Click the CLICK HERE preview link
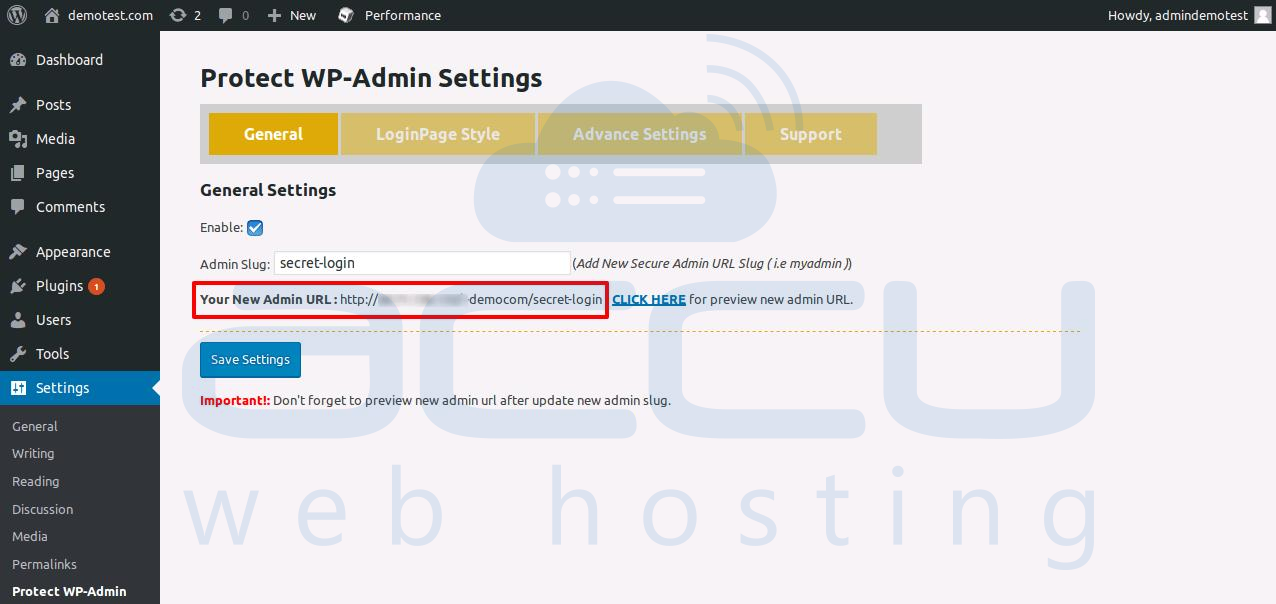The height and width of the screenshot is (604, 1276). click(649, 299)
